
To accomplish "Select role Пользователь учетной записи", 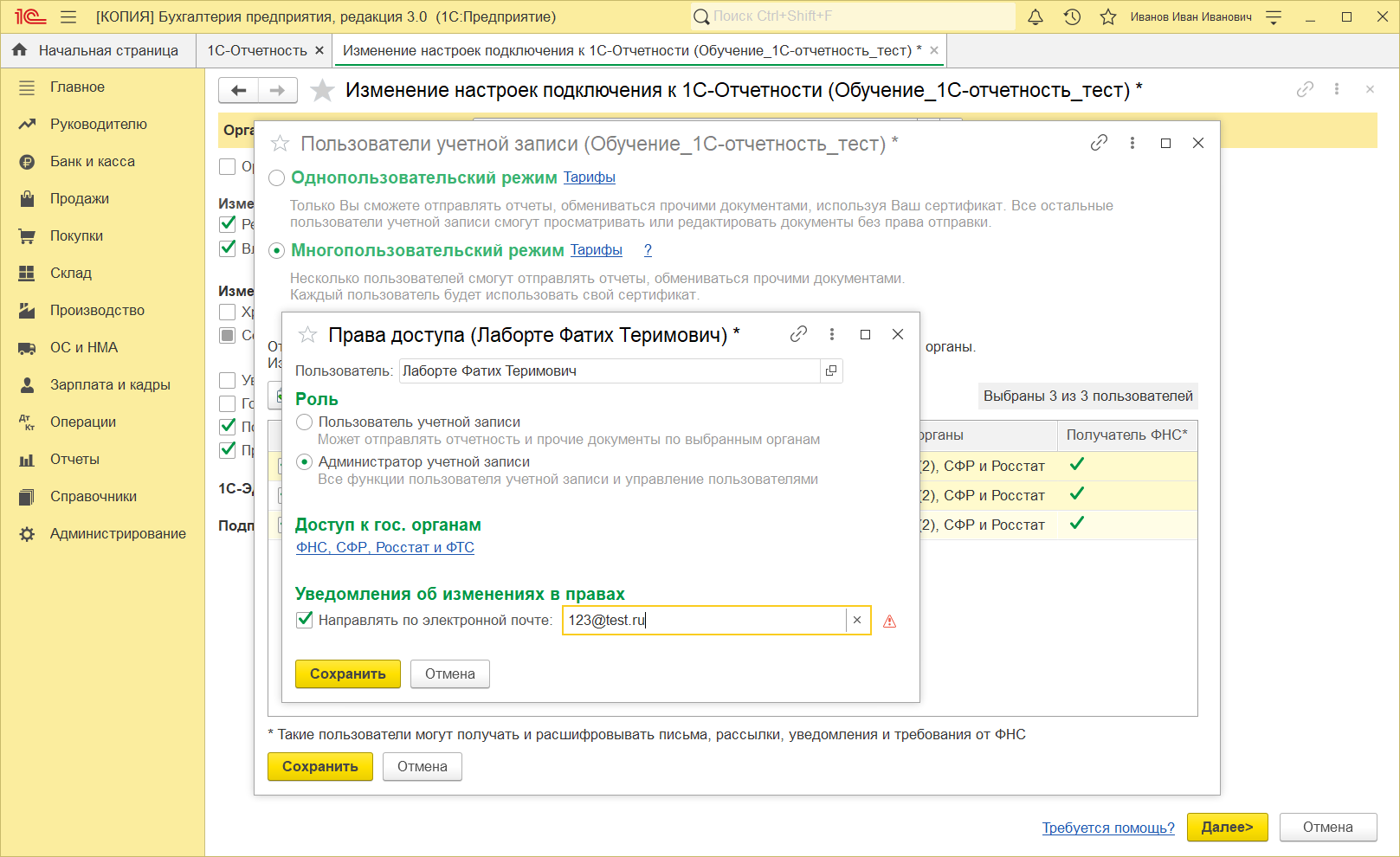I will tap(305, 422).
